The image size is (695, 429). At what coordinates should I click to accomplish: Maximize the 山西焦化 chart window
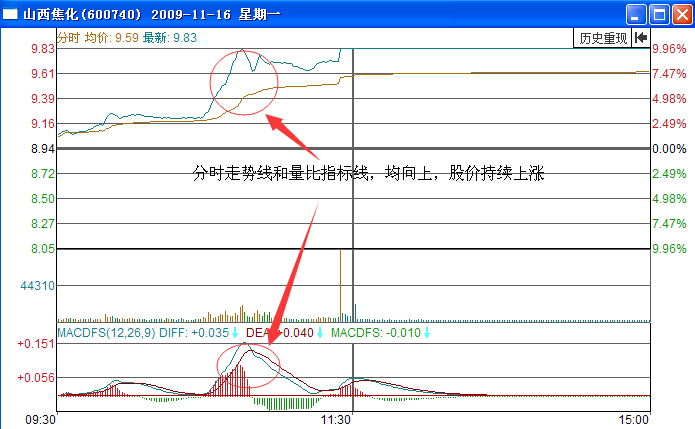658,15
